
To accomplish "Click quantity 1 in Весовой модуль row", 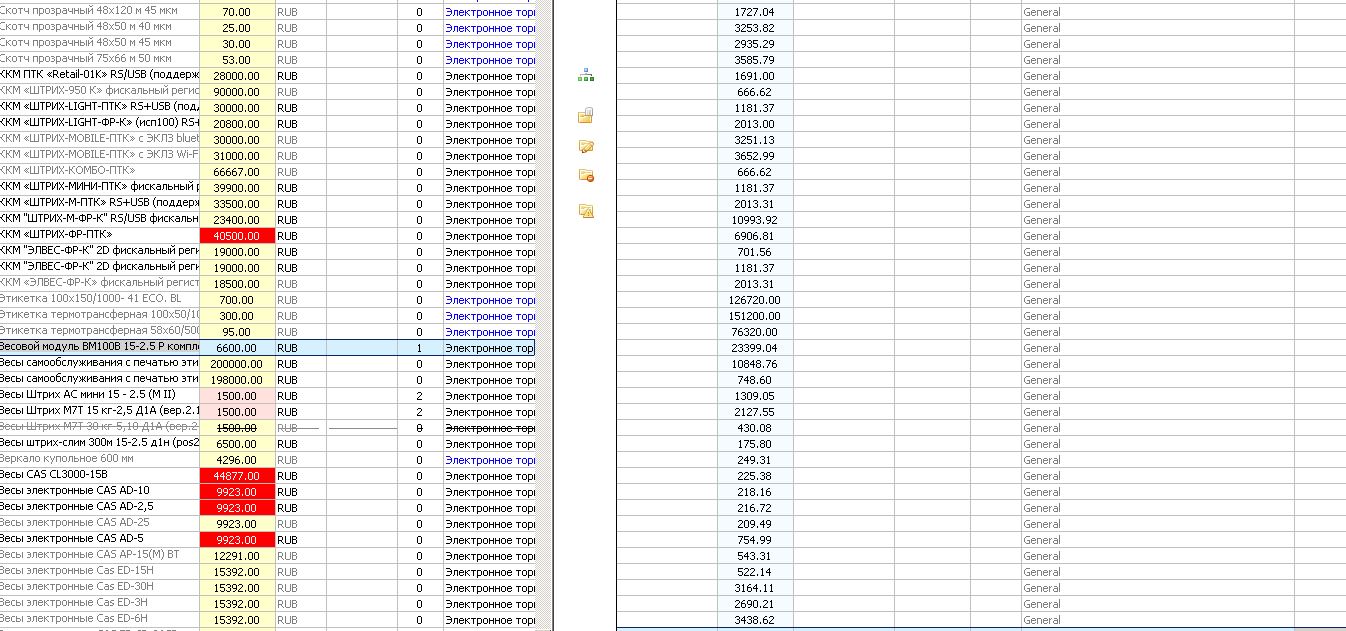I will [x=419, y=348].
